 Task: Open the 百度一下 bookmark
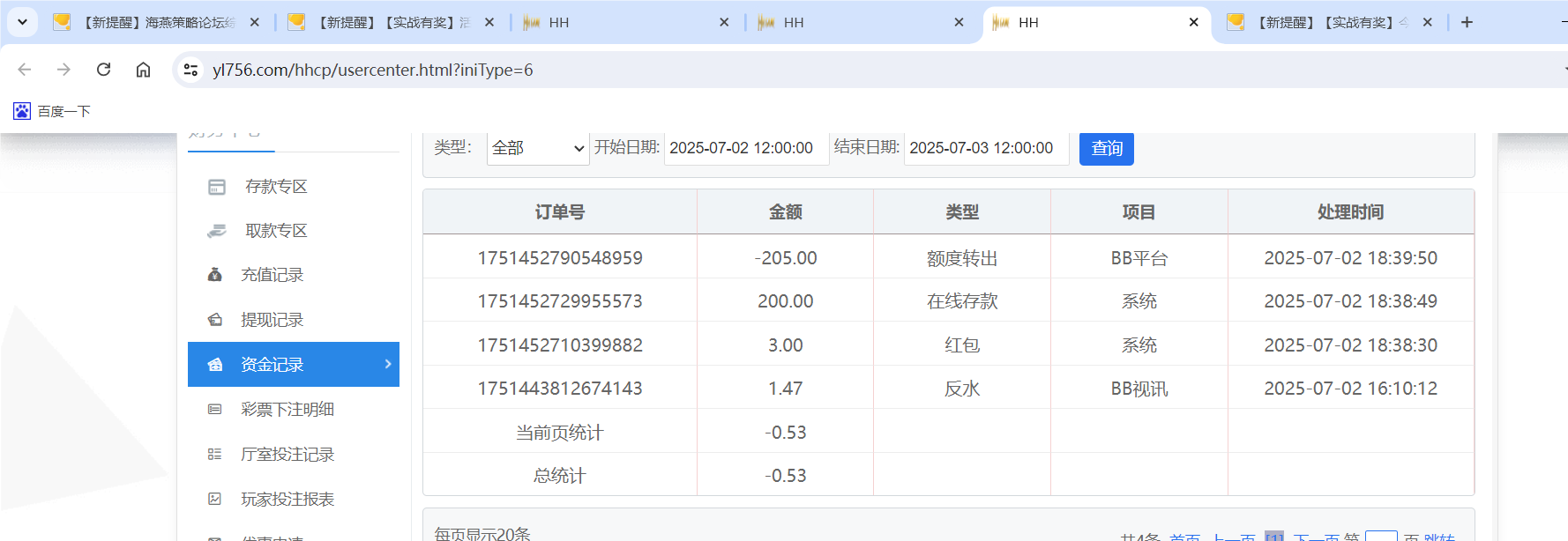coord(52,111)
